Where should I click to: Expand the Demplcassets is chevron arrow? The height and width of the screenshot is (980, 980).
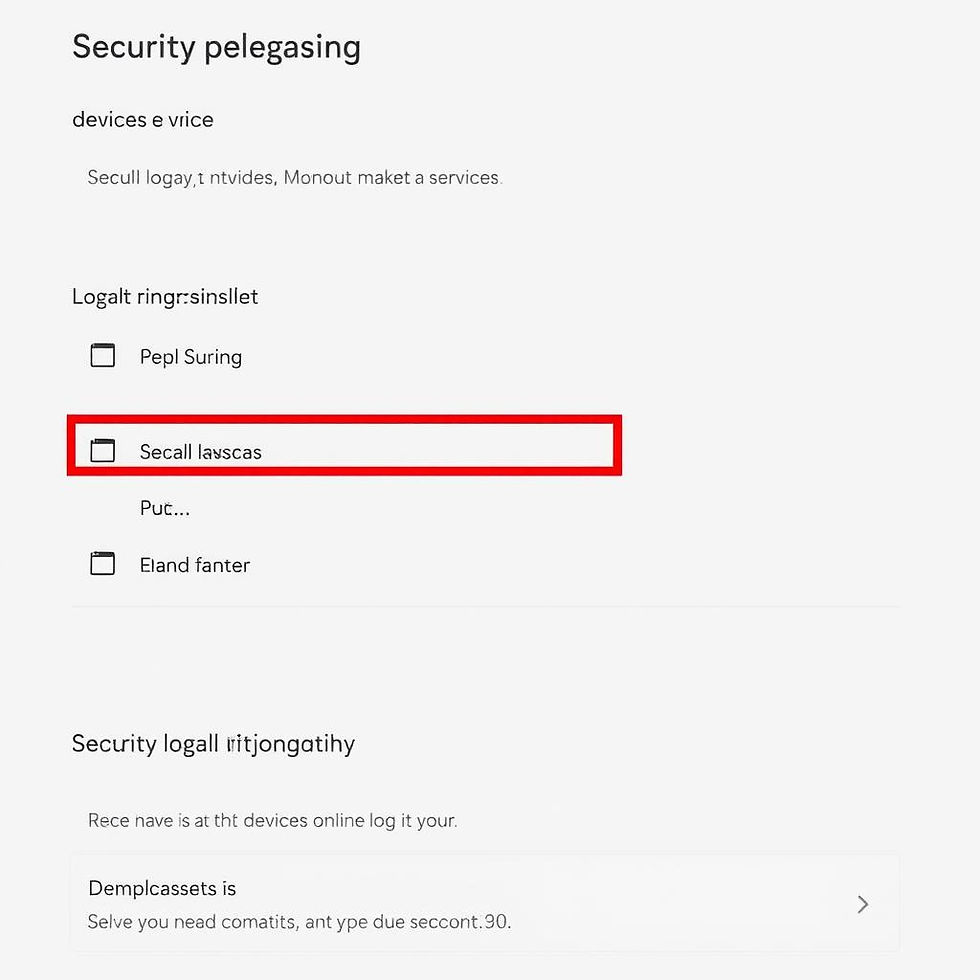coord(863,904)
